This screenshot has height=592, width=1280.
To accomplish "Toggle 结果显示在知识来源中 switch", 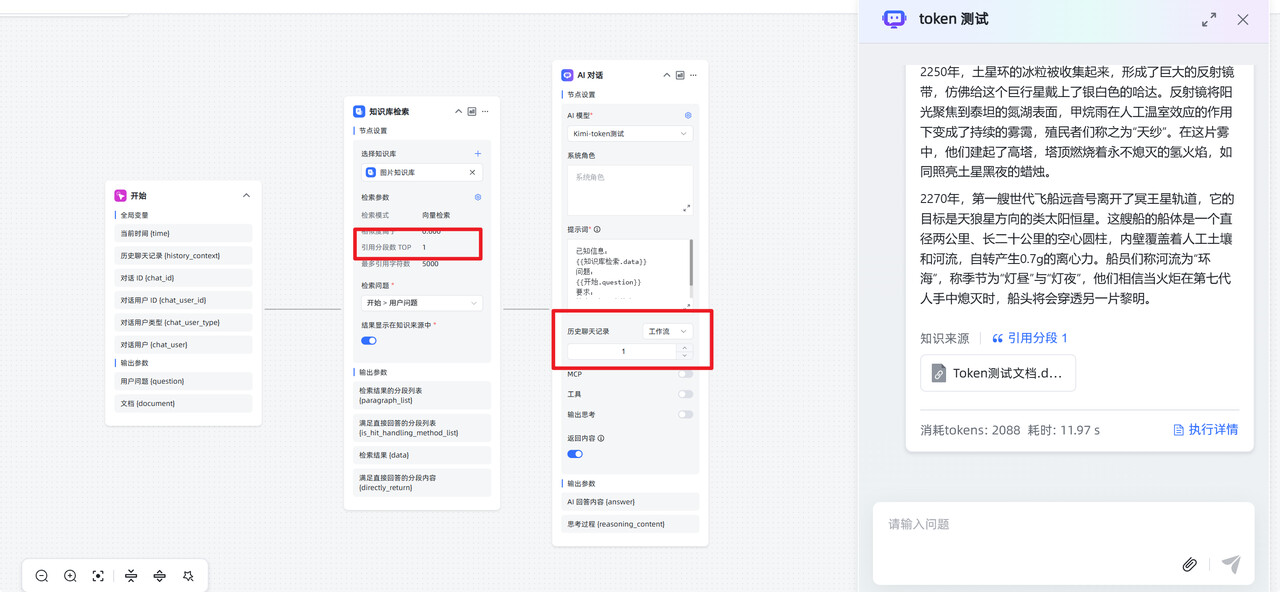I will click(369, 340).
